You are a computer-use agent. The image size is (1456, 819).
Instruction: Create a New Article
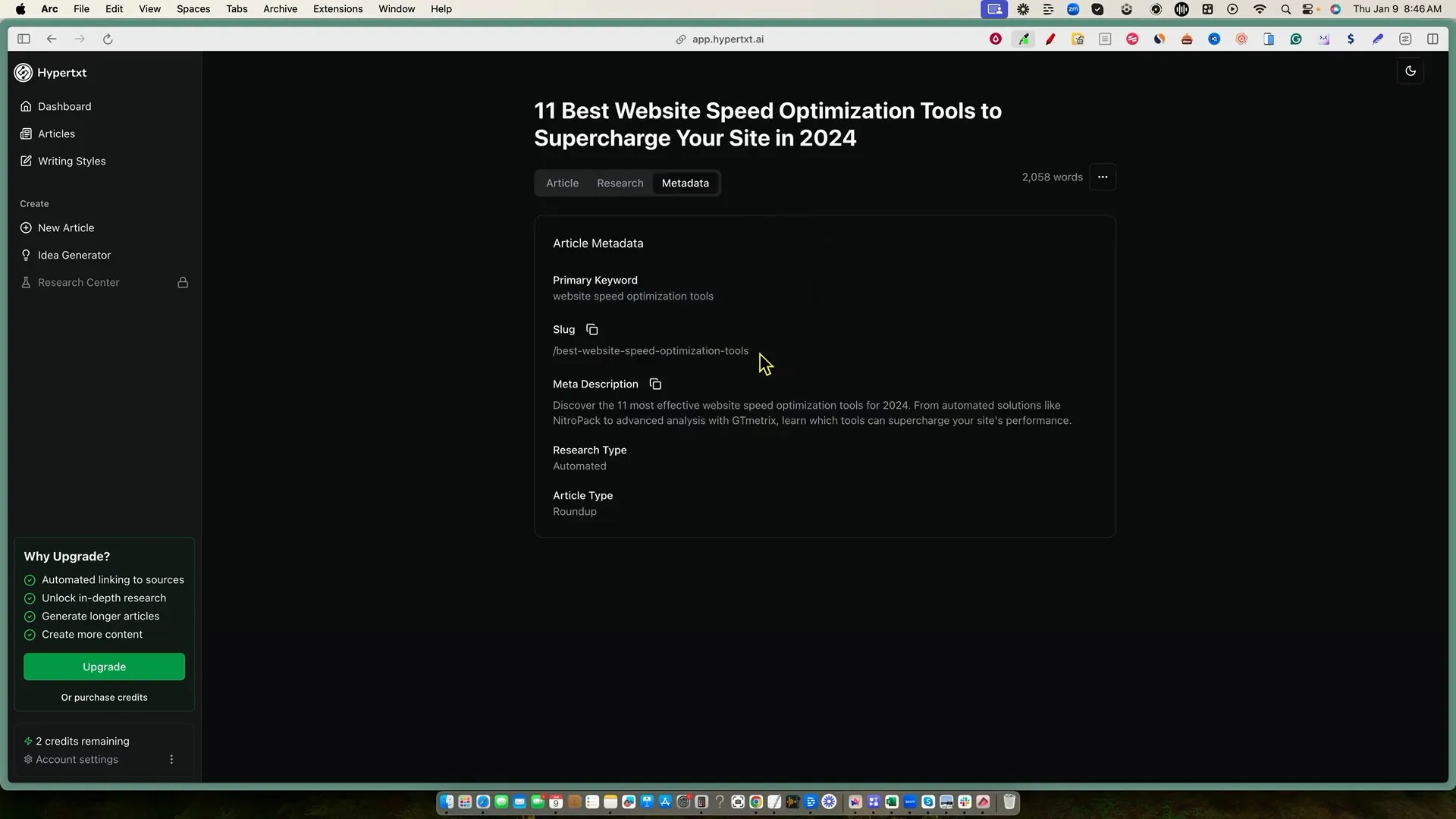[66, 228]
